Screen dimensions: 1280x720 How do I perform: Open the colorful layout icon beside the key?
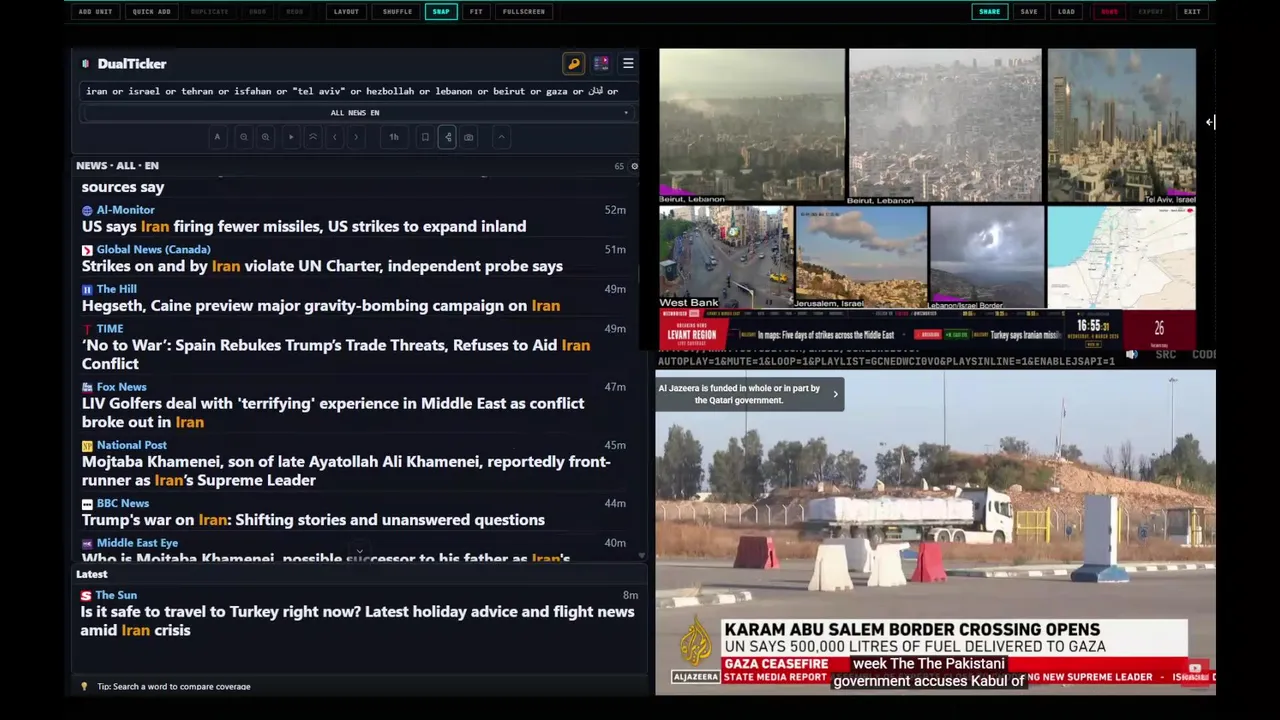click(601, 64)
